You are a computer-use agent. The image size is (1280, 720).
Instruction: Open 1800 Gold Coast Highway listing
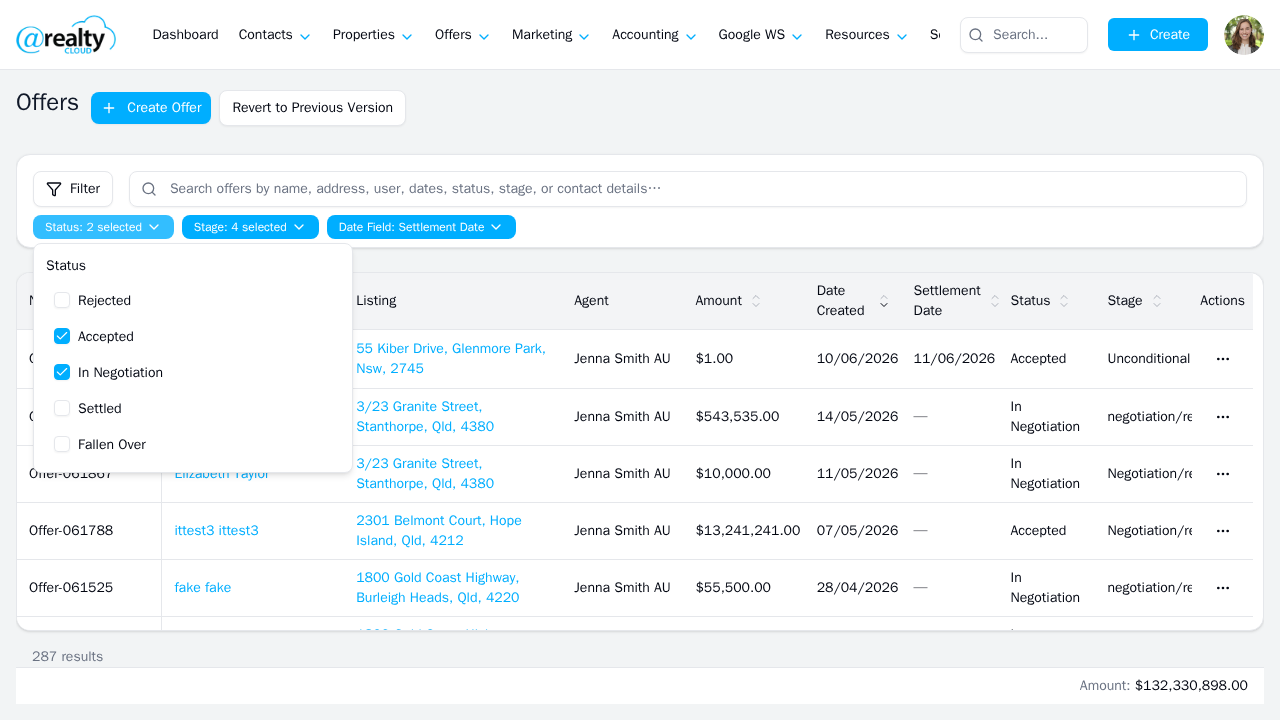(x=438, y=588)
